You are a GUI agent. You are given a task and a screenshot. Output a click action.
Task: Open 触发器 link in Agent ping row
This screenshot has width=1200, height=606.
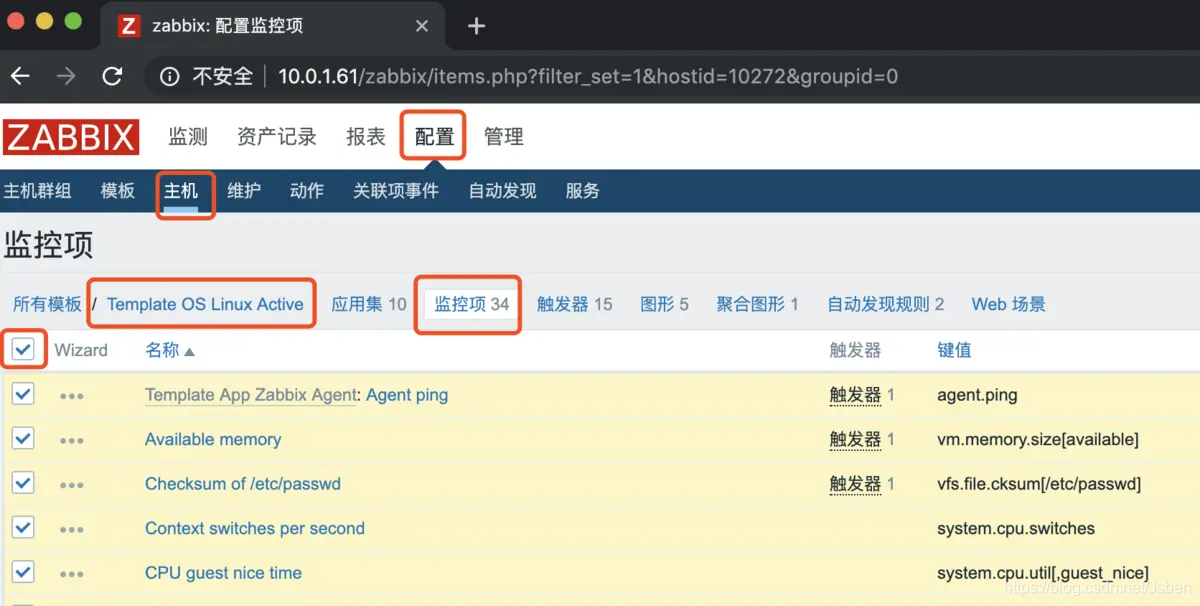tap(855, 395)
